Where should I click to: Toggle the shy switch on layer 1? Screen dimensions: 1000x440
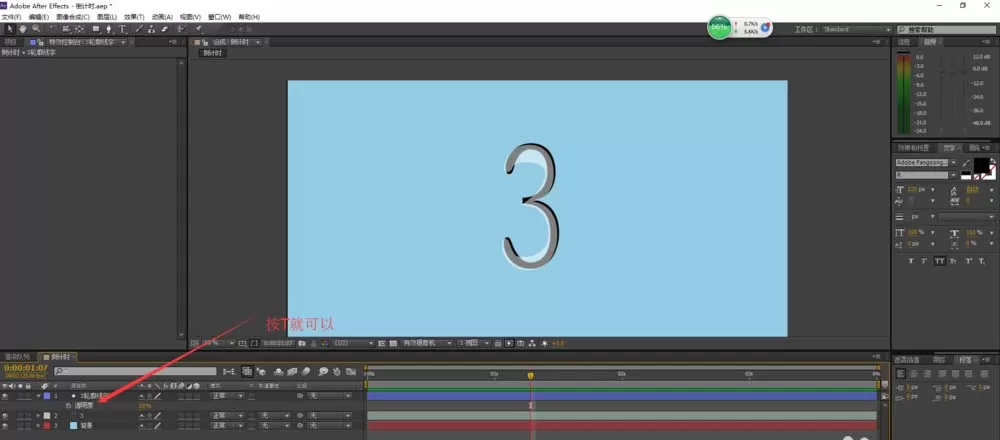coord(142,396)
